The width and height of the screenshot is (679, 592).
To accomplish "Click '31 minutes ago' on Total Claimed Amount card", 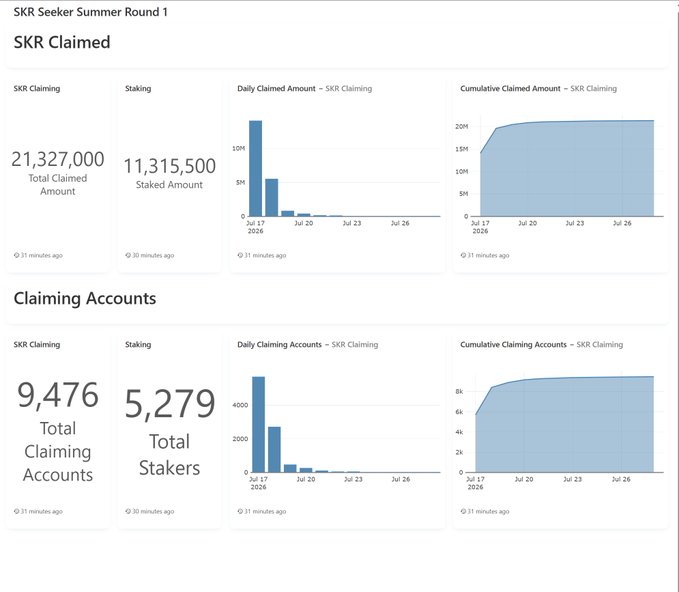I will [x=42, y=256].
